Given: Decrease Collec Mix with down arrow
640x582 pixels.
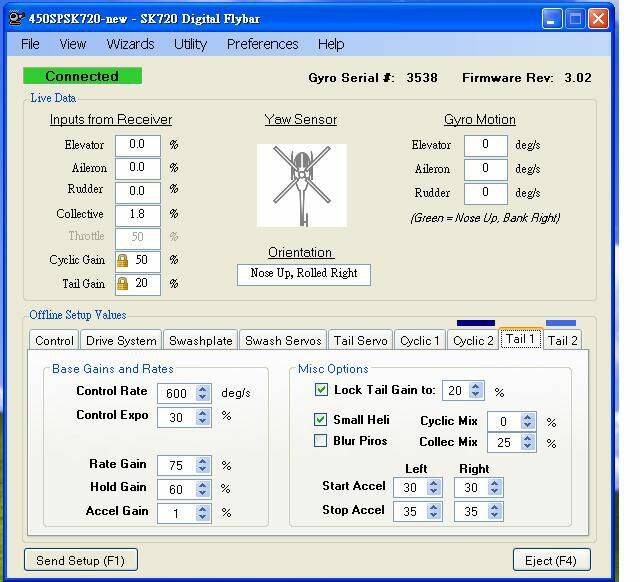Looking at the screenshot, I should point(528,447).
